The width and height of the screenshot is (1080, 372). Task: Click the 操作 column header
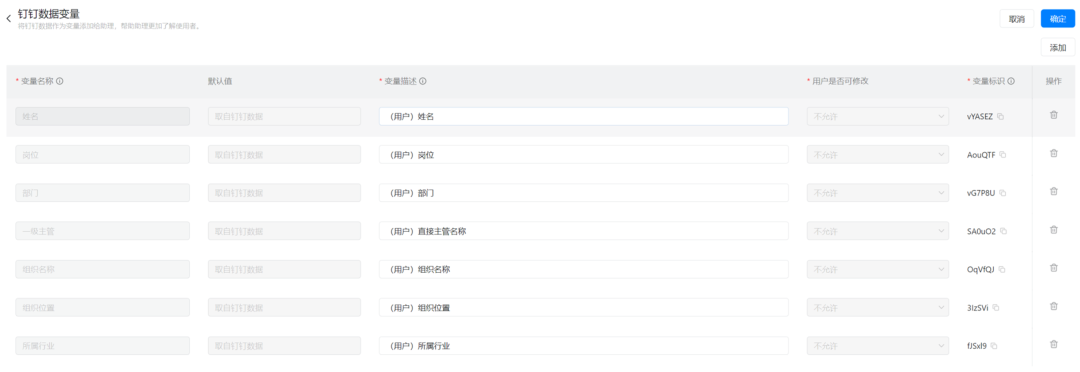[x=1053, y=81]
